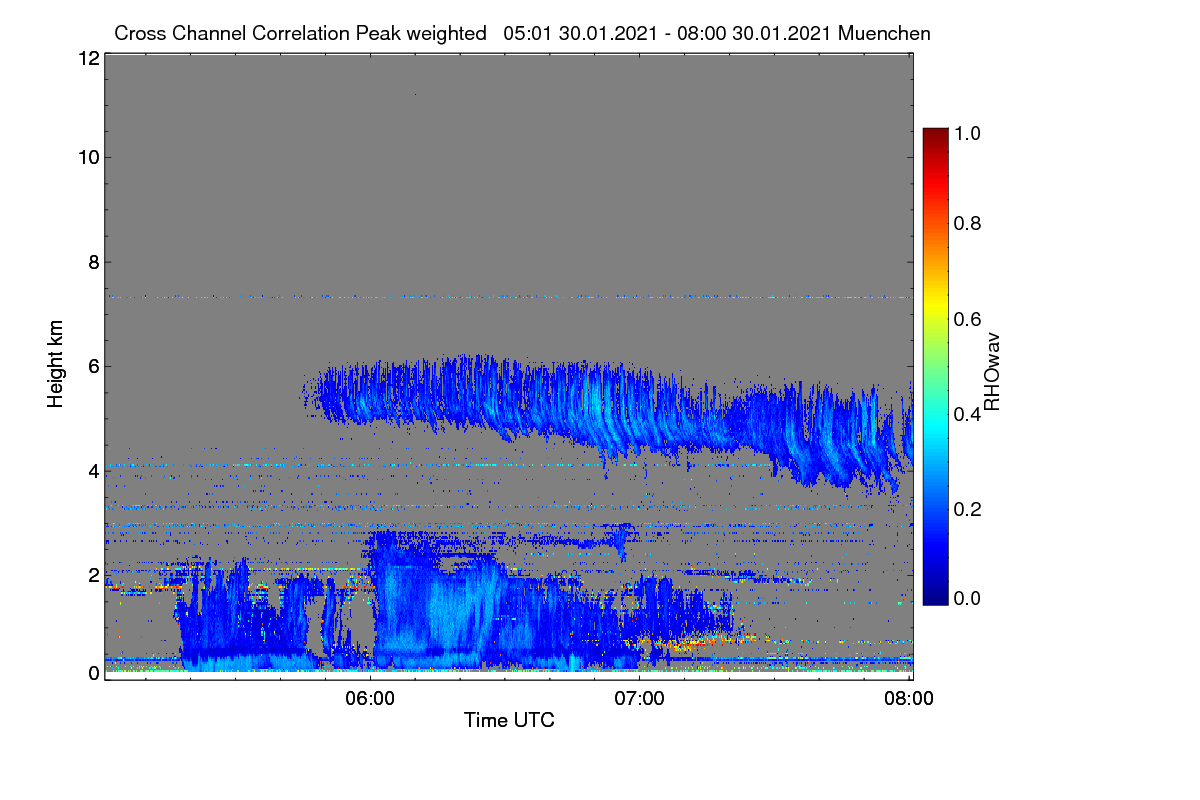The image size is (1200, 800).
Task: Click the 10 km height tick label
Action: coord(88,157)
